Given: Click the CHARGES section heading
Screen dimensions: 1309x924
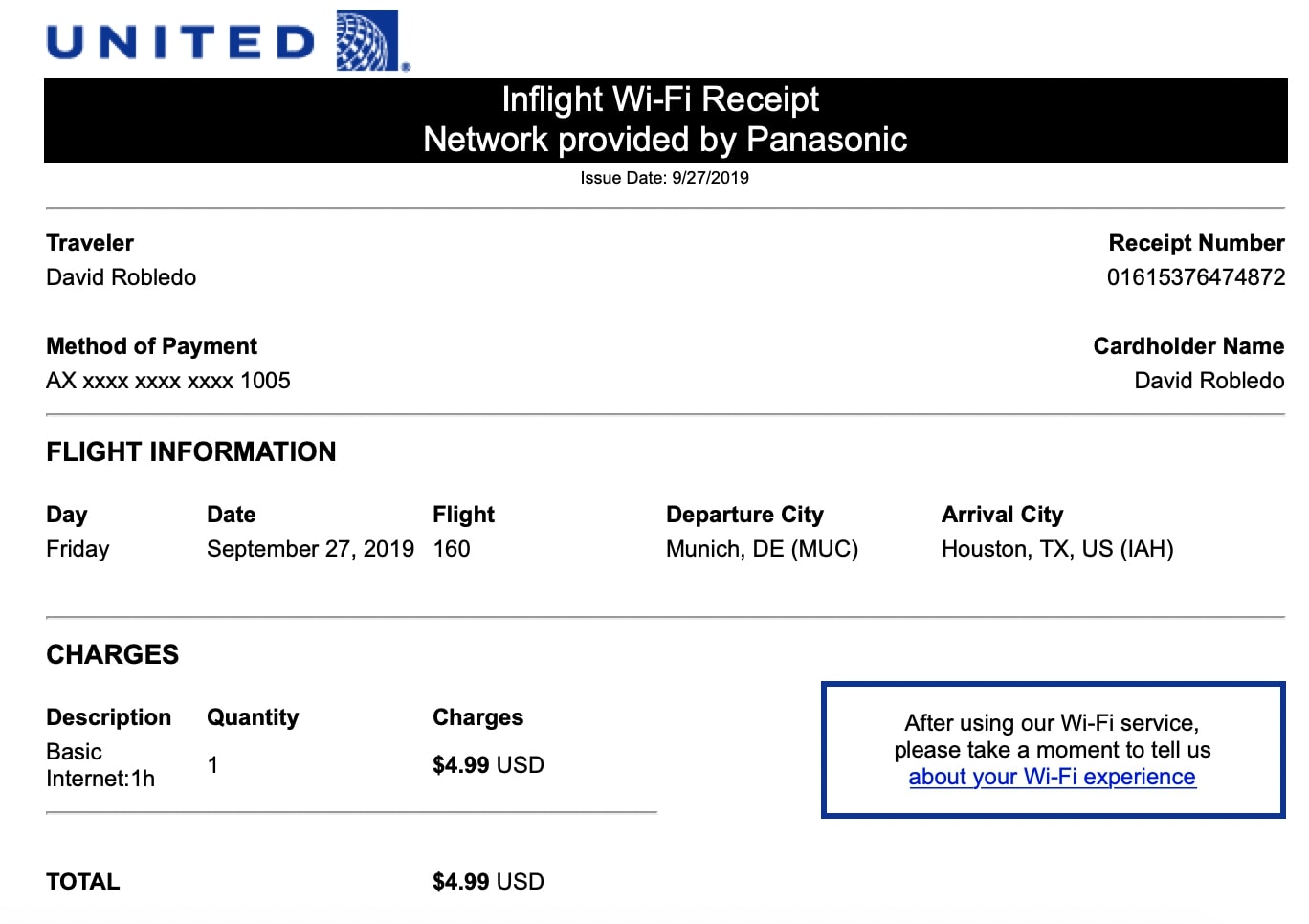Looking at the screenshot, I should click(113, 654).
